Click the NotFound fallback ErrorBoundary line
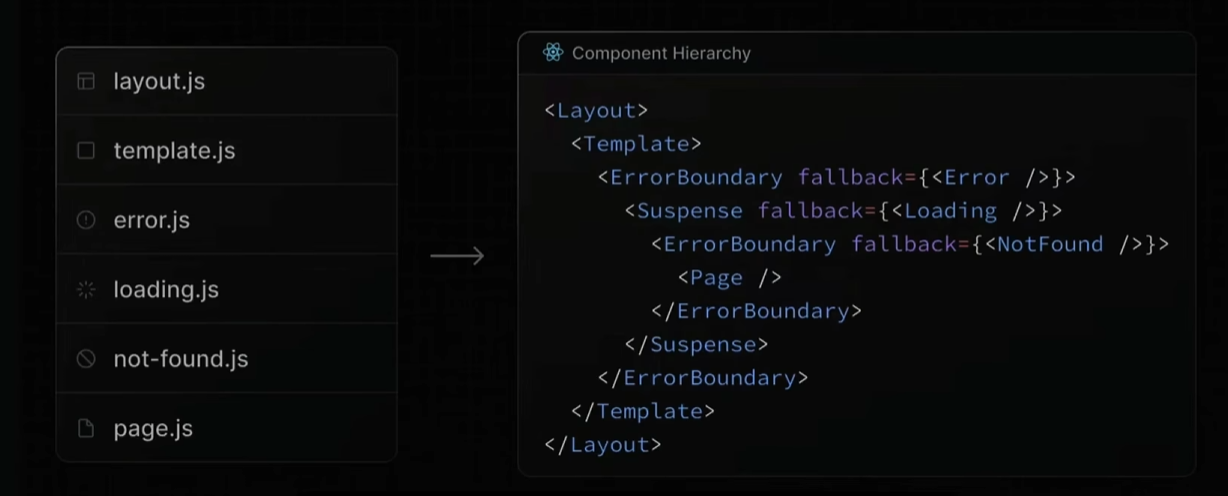 pyautogui.click(x=910, y=244)
